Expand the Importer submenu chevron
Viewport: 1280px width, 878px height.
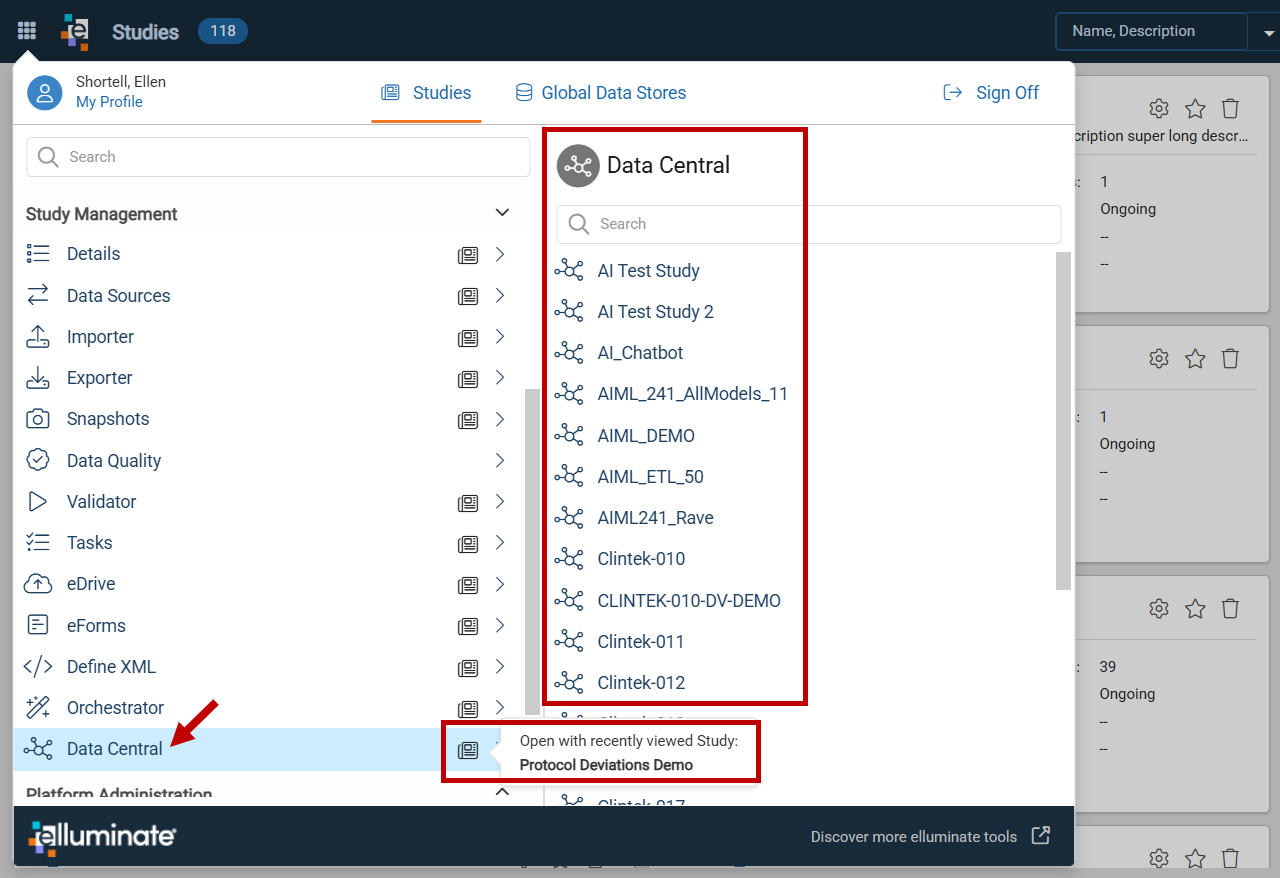click(x=500, y=336)
